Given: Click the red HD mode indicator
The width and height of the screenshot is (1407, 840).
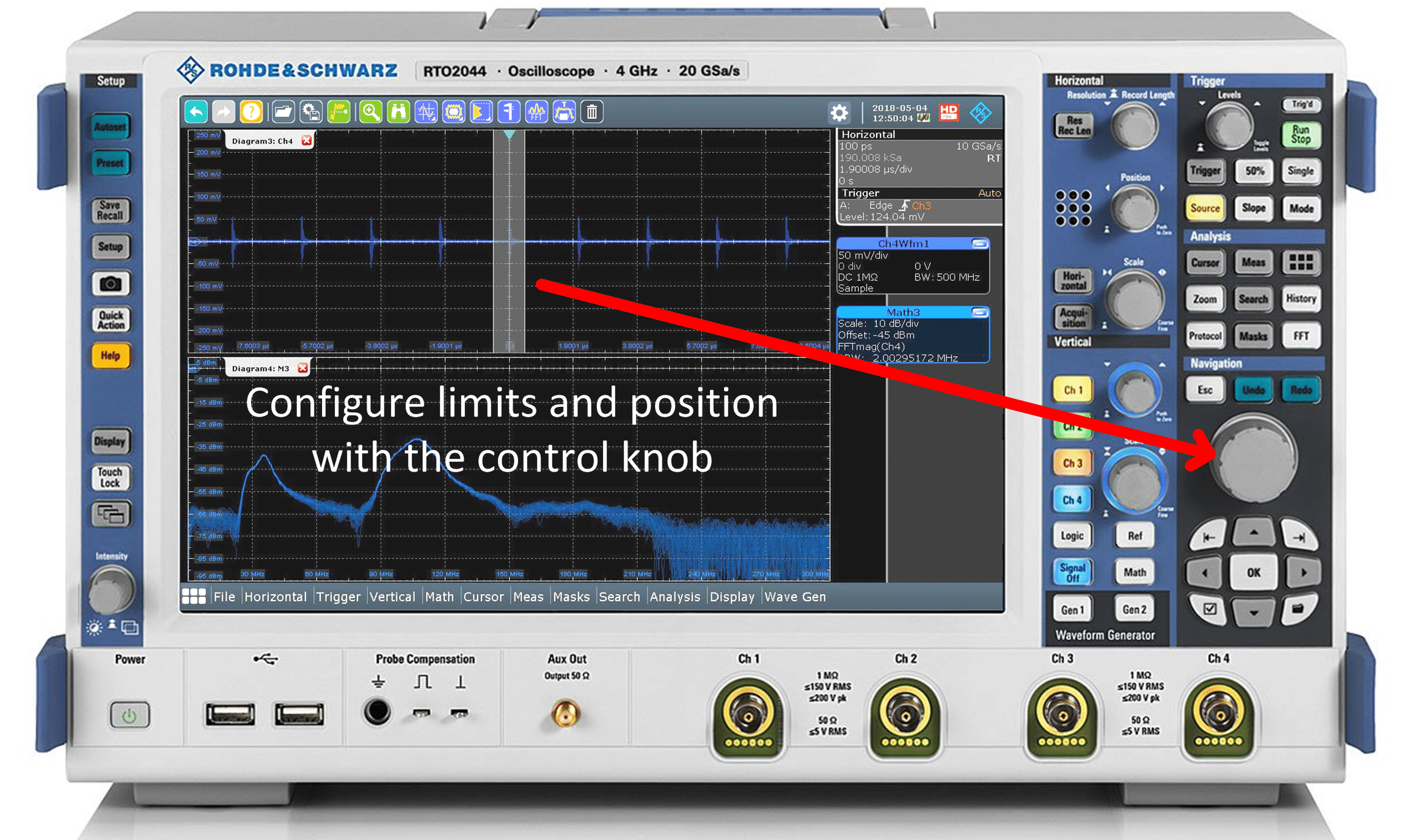Looking at the screenshot, I should point(949,112).
